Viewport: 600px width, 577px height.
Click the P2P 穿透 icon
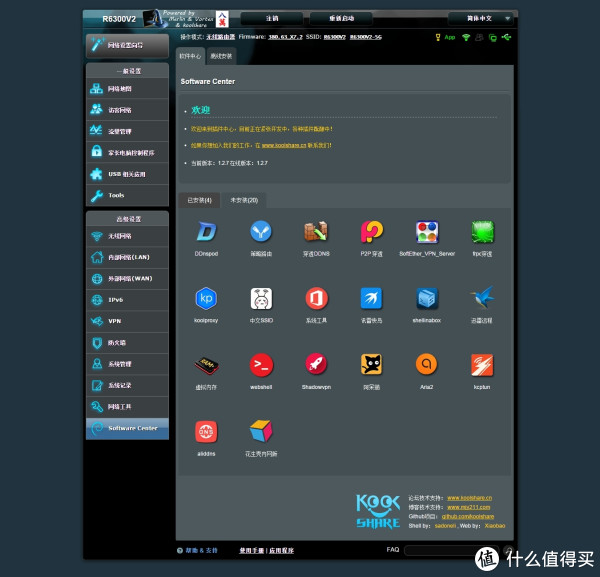(372, 233)
